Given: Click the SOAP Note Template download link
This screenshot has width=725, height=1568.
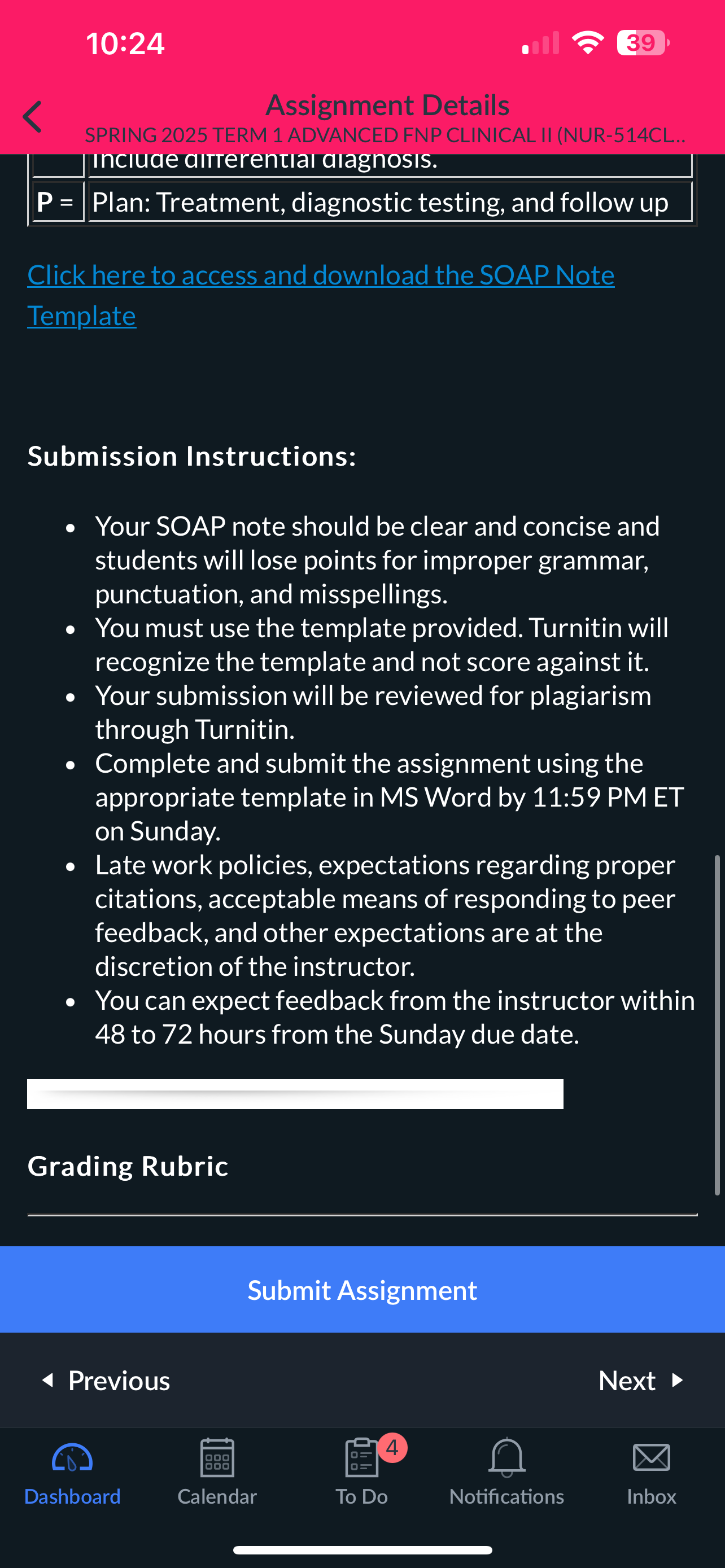Looking at the screenshot, I should [x=321, y=295].
